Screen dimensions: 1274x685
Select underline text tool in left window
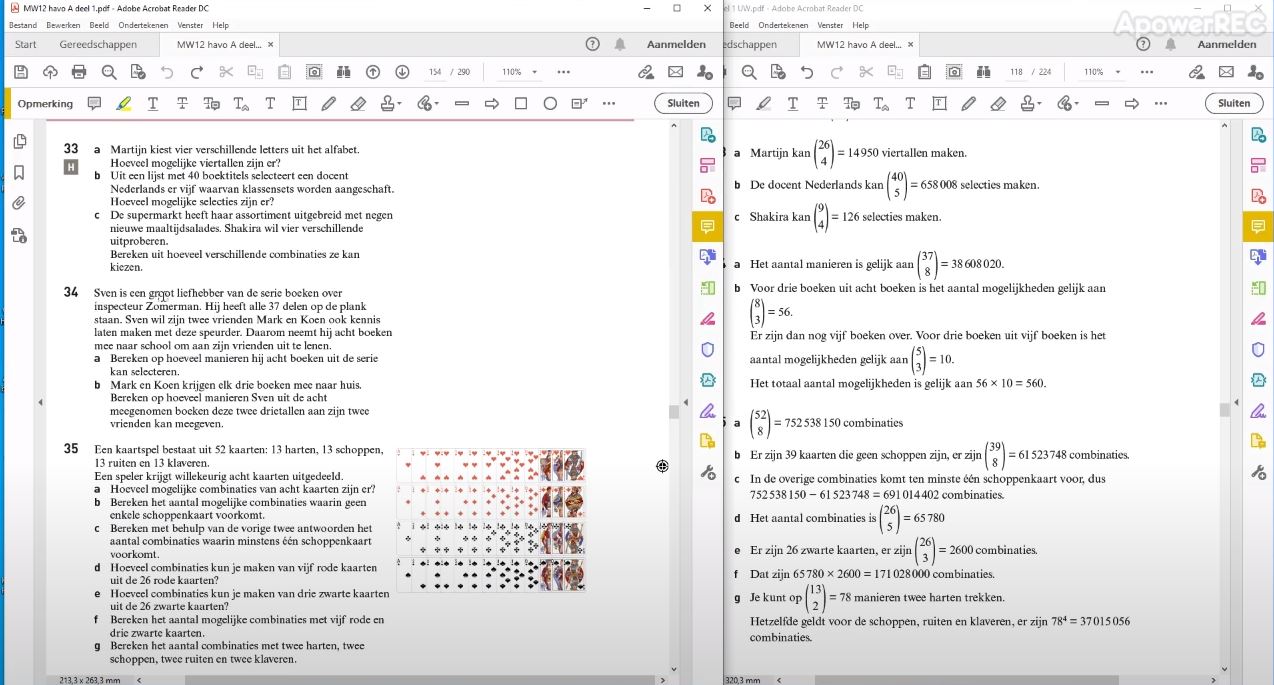[153, 103]
